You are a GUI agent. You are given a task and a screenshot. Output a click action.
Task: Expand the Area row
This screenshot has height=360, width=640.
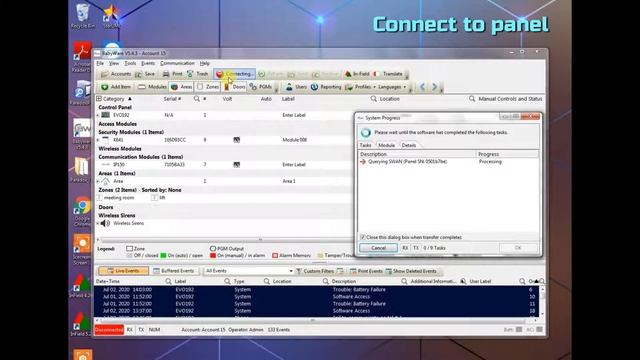tap(98, 181)
